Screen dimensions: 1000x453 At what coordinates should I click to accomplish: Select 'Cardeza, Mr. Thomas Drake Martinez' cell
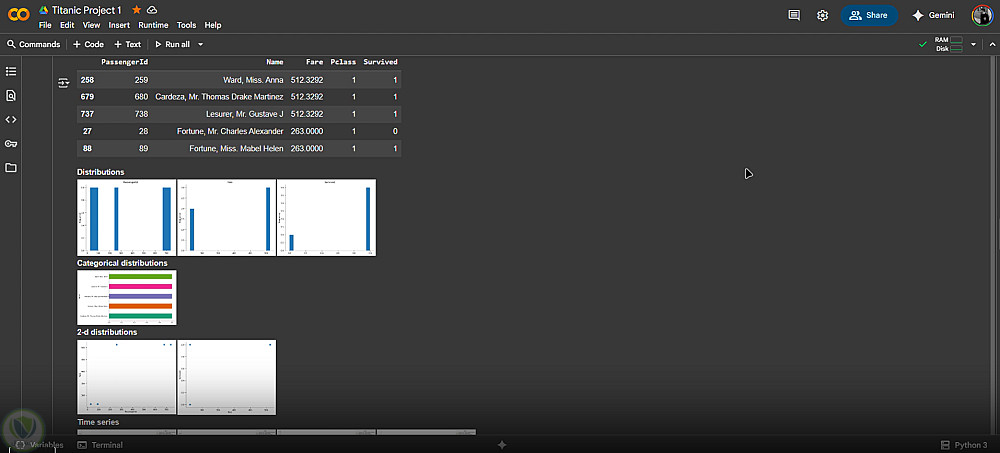[x=219, y=97]
